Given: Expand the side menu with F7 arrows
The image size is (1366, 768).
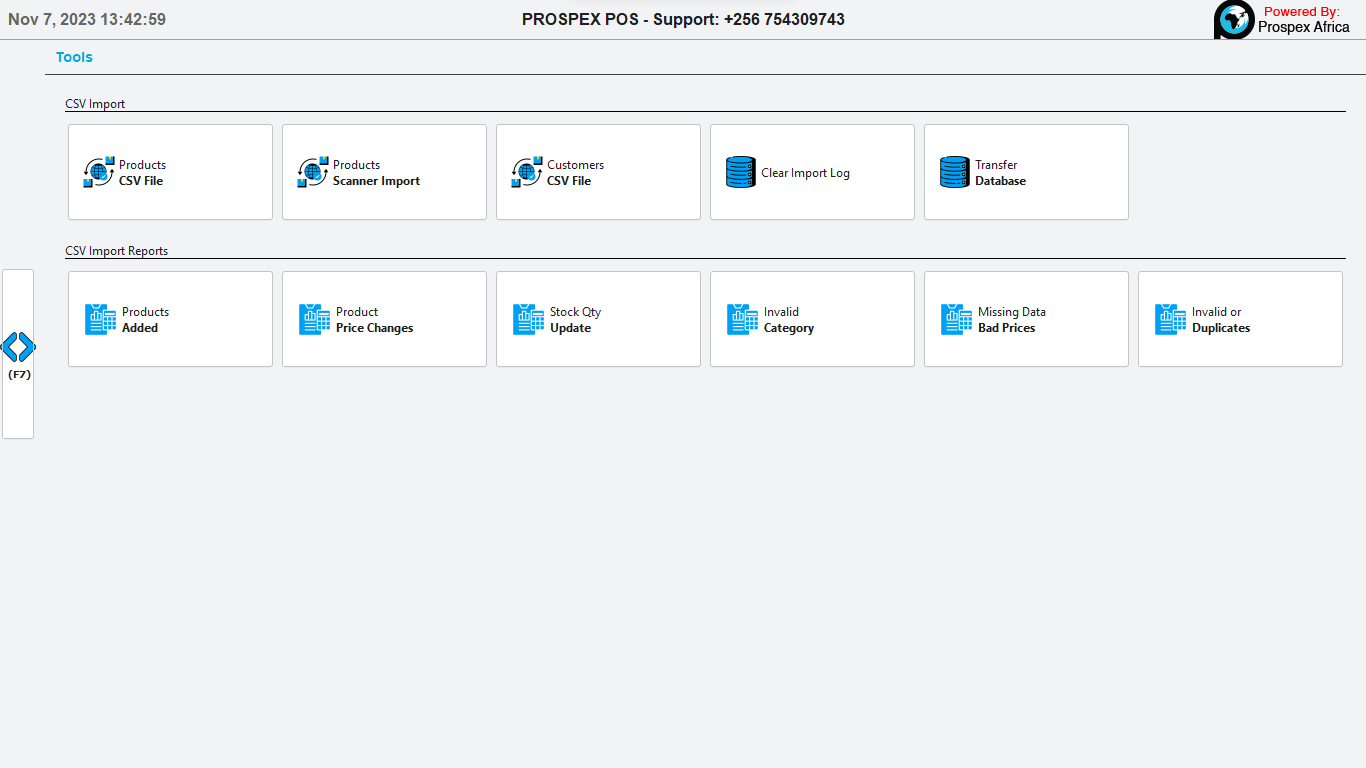Looking at the screenshot, I should (x=18, y=348).
